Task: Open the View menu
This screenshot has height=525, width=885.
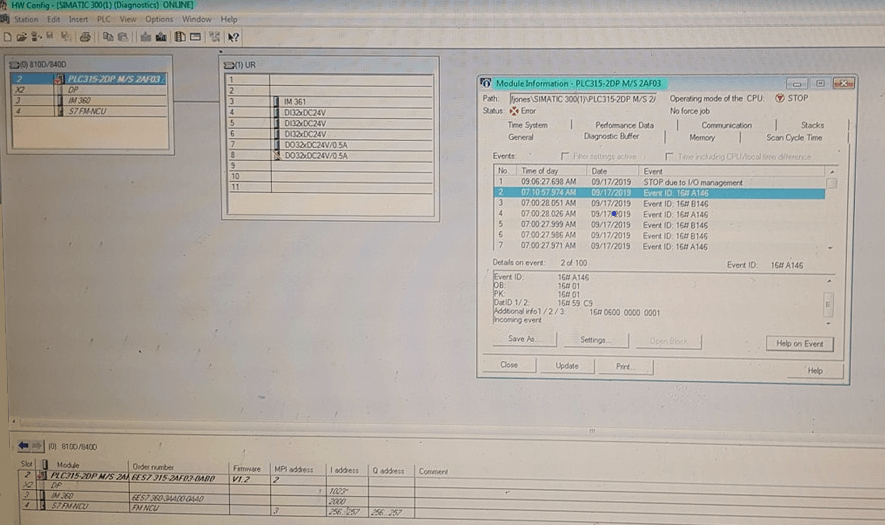Action: click(128, 19)
